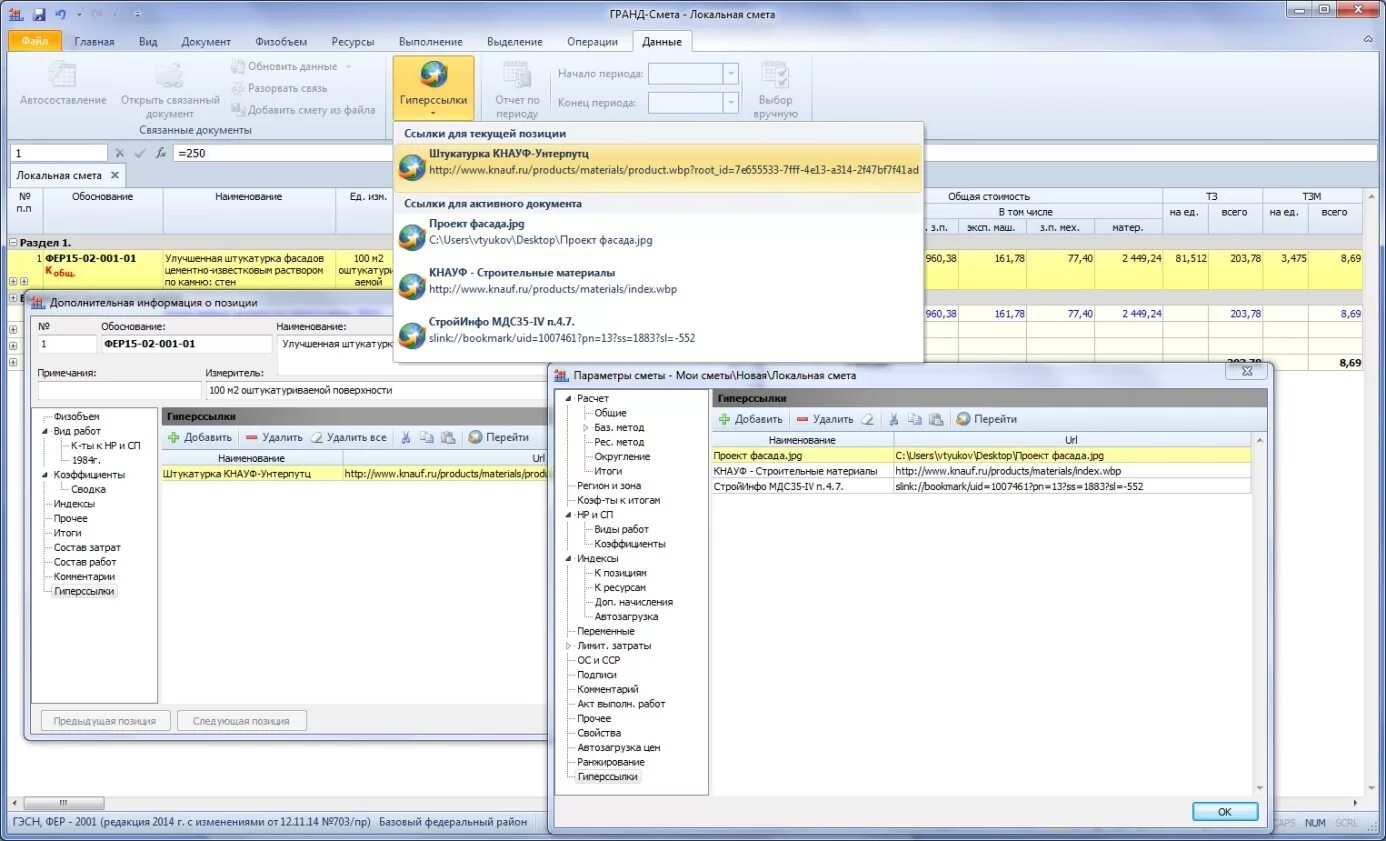Click the main window horizontal scrollbar thumb
This screenshot has width=1386, height=841.
[x=62, y=803]
